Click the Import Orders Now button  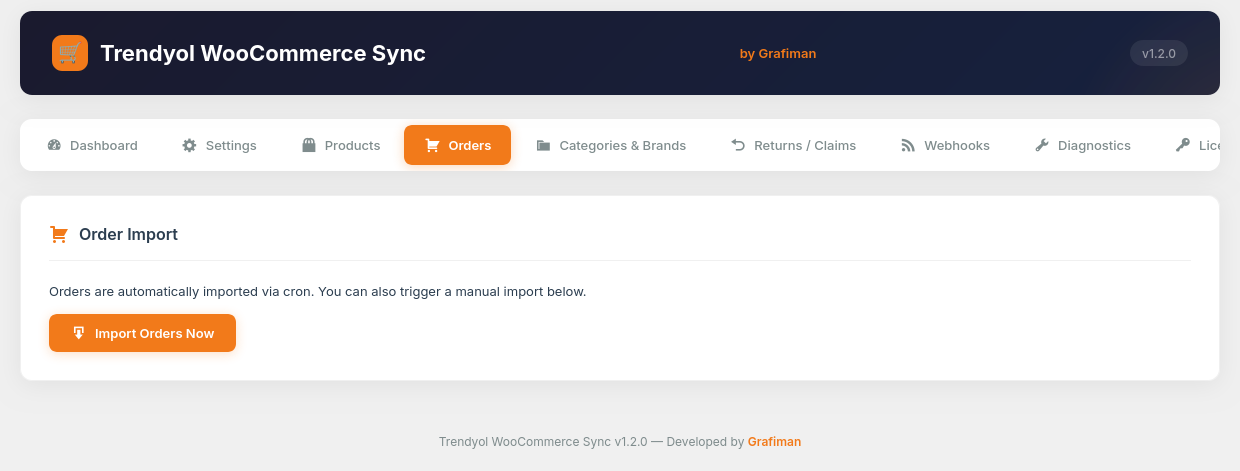[x=142, y=333]
